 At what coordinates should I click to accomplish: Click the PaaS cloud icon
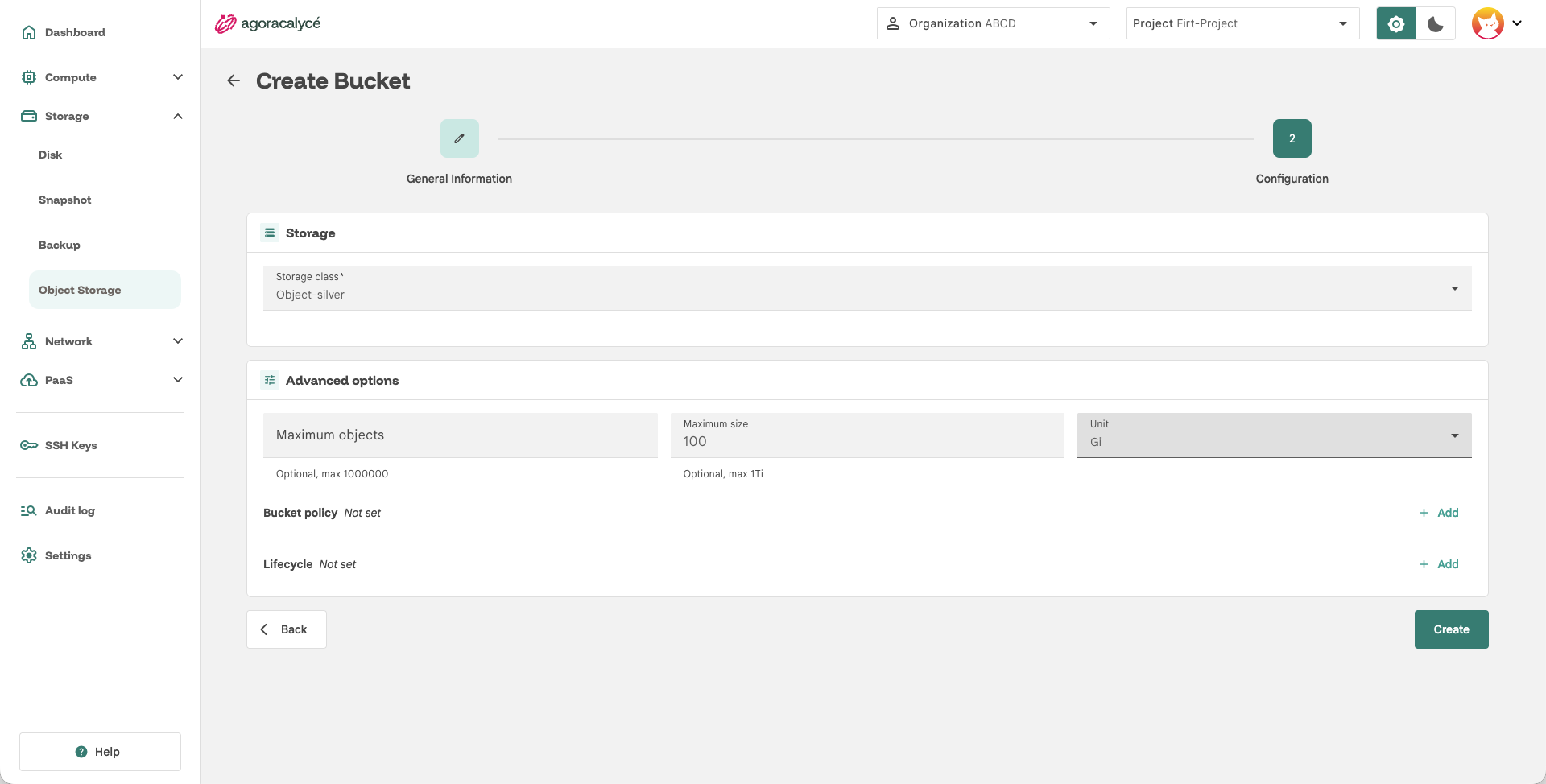[29, 380]
